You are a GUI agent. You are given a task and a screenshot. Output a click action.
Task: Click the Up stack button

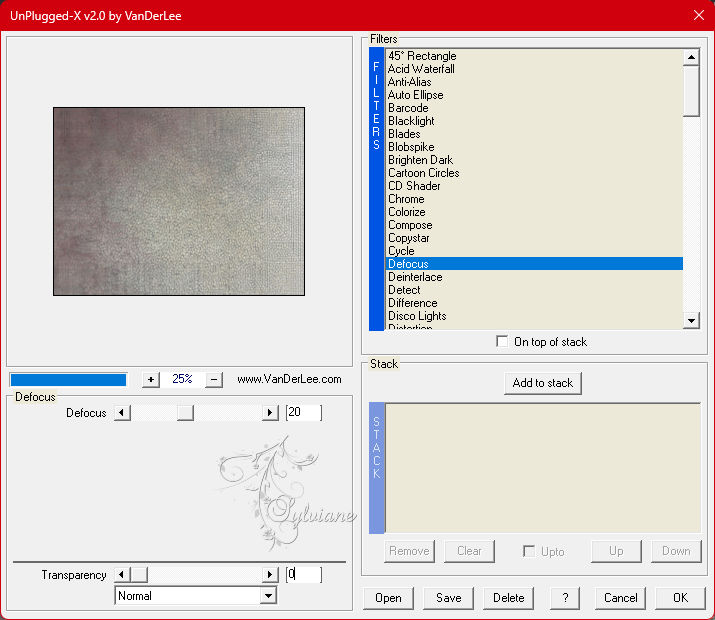(x=616, y=551)
